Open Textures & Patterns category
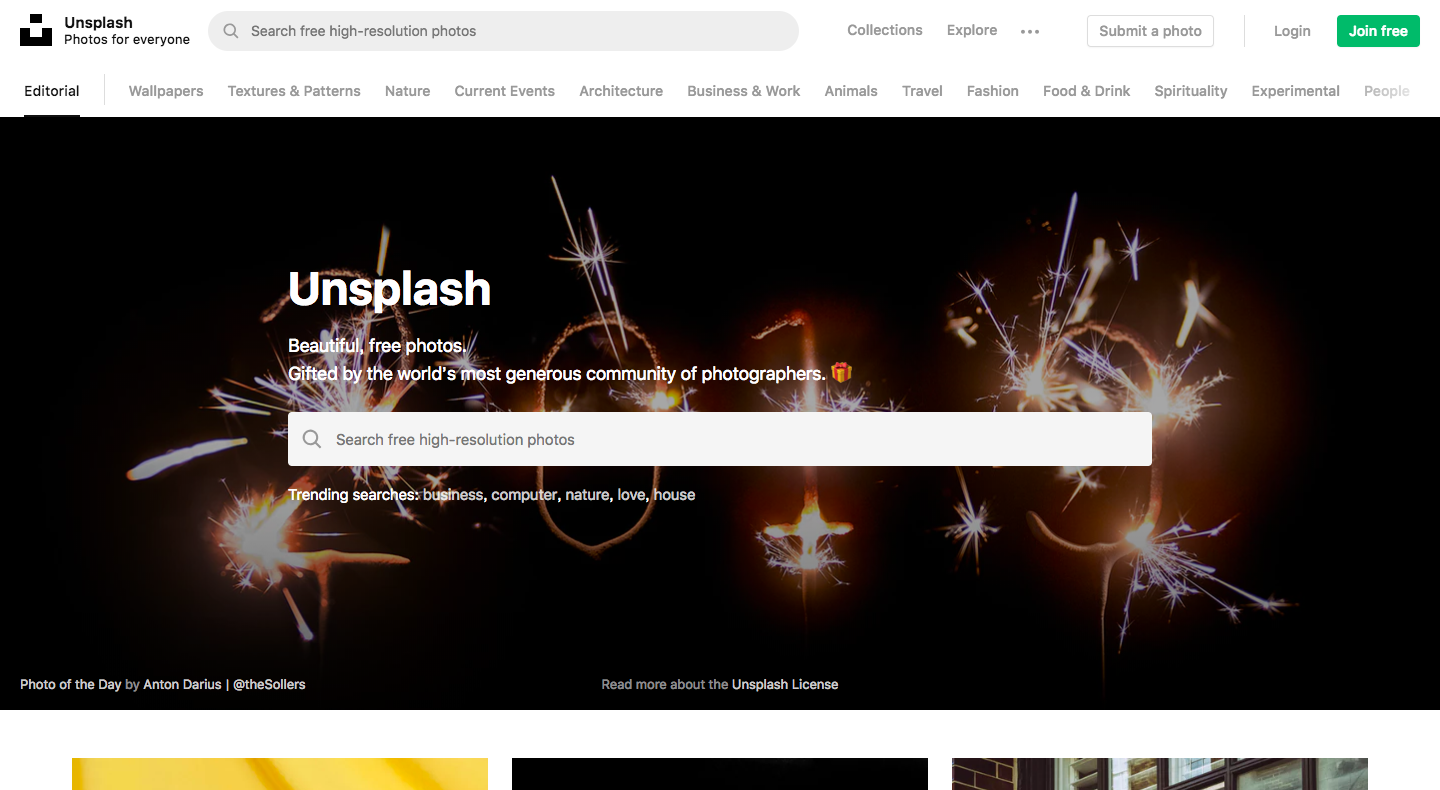 [294, 91]
